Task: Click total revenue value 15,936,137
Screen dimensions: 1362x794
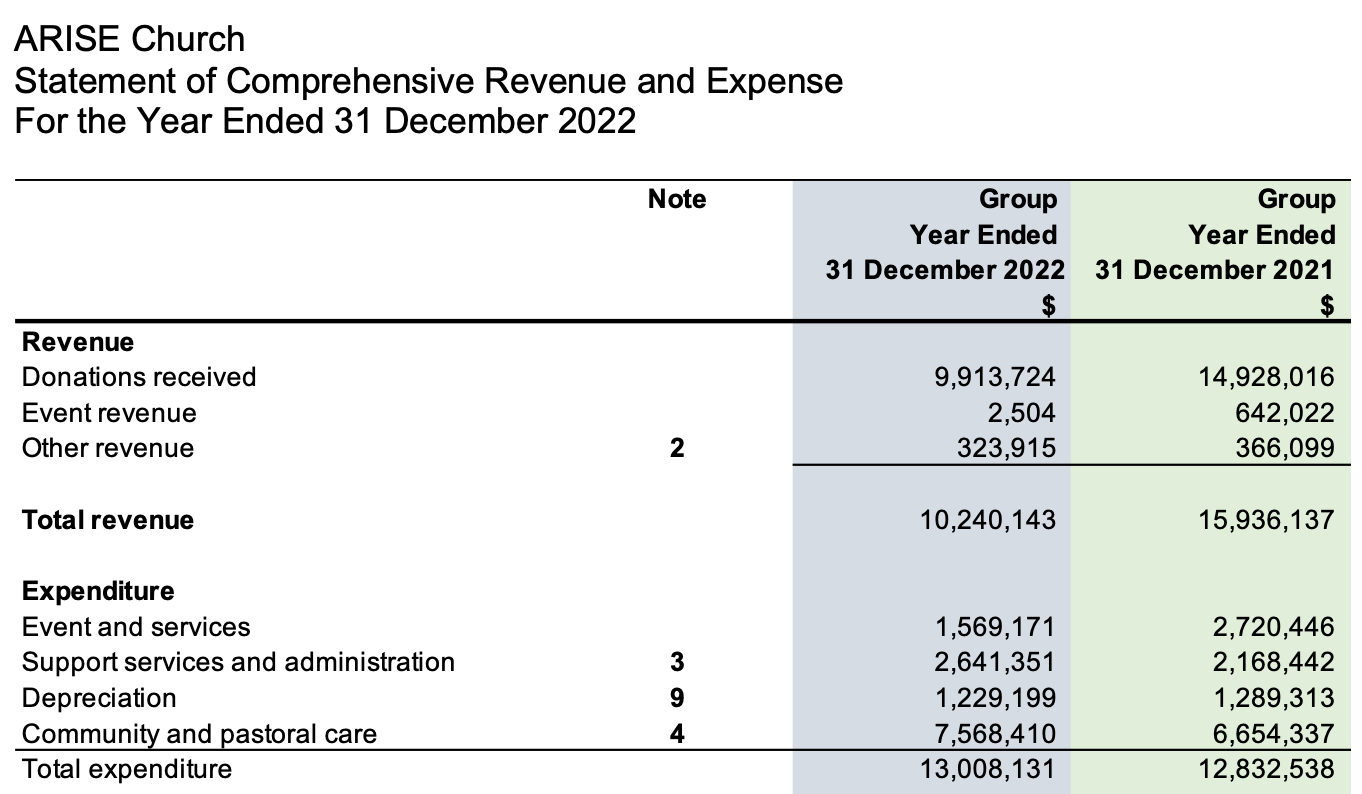Action: click(x=1265, y=520)
